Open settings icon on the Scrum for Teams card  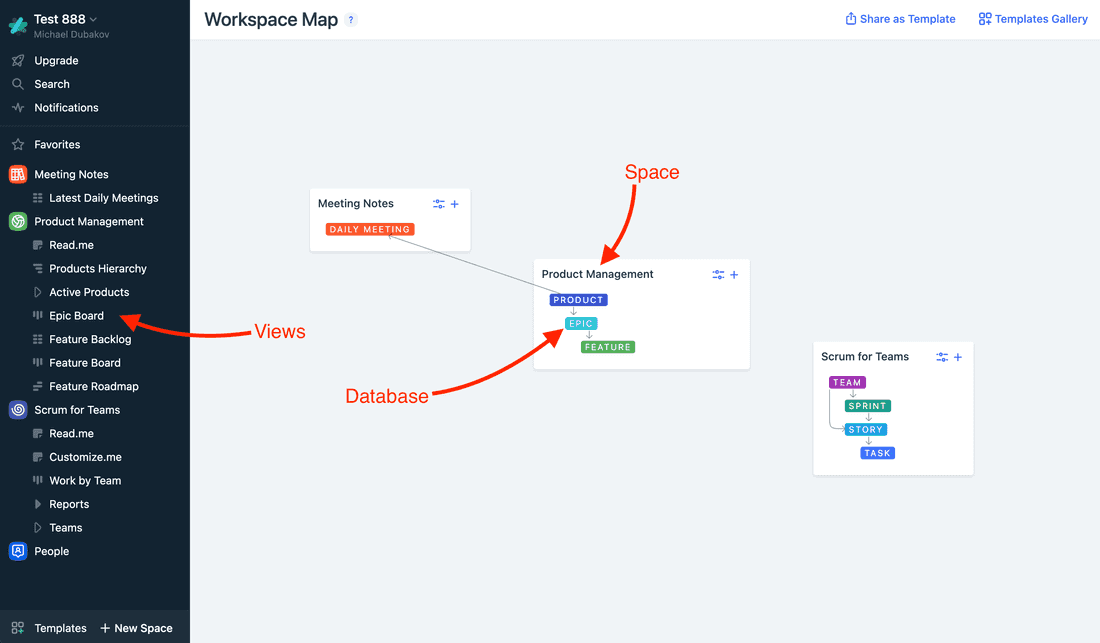pos(941,356)
